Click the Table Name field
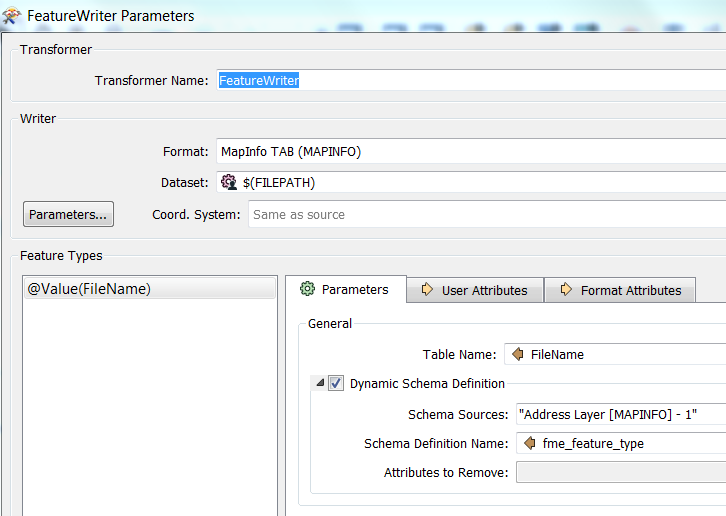Screen dimensions: 726x516 pos(615,354)
